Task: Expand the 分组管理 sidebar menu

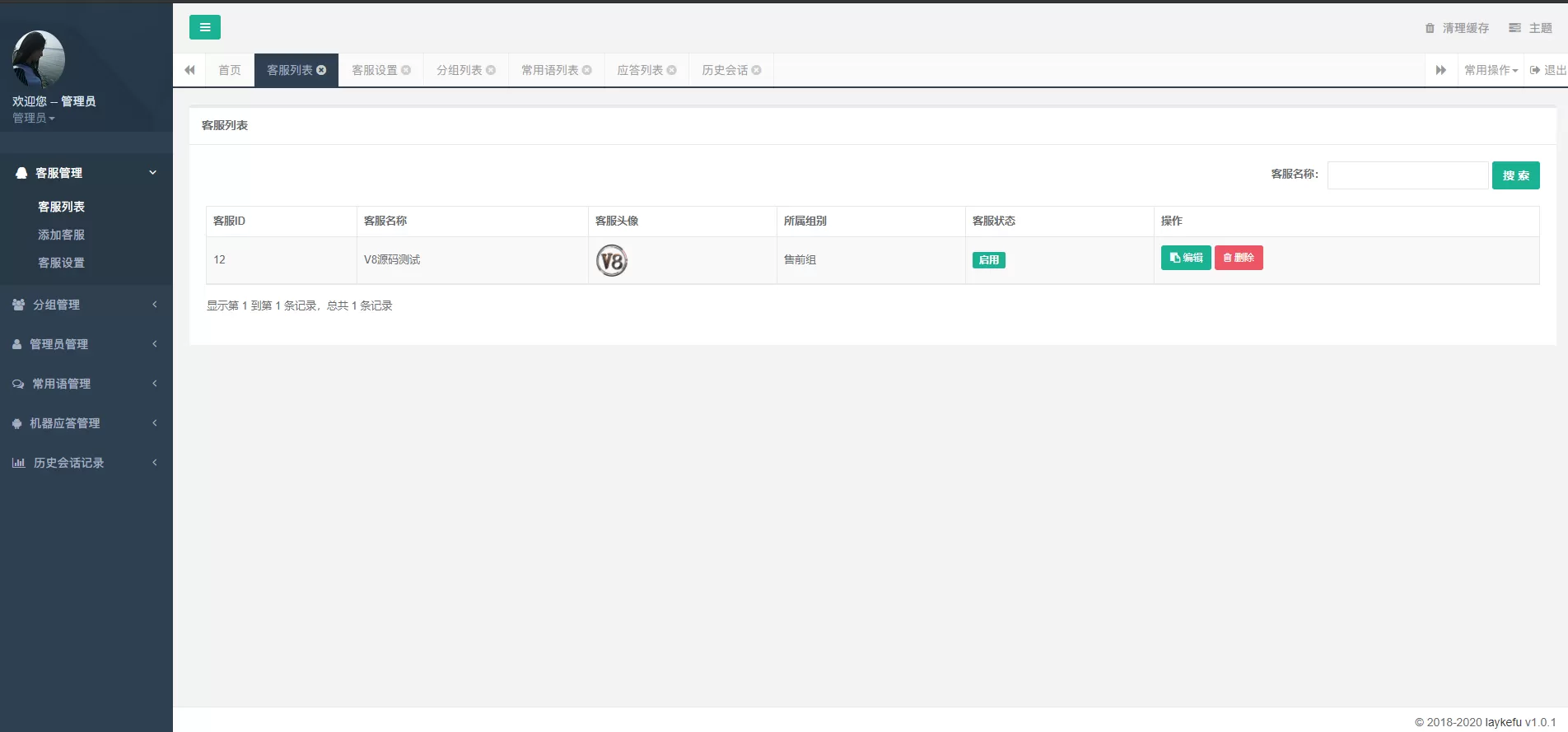Action: 86,305
